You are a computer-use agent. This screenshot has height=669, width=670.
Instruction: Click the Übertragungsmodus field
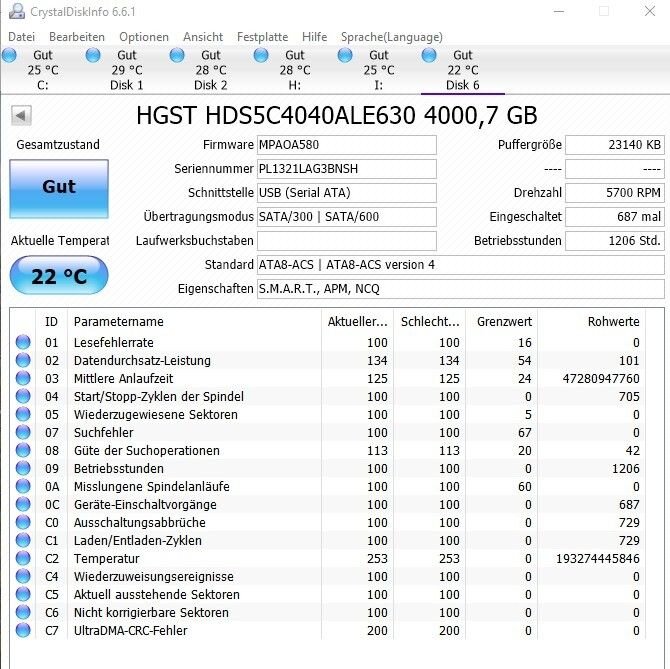pyautogui.click(x=347, y=217)
